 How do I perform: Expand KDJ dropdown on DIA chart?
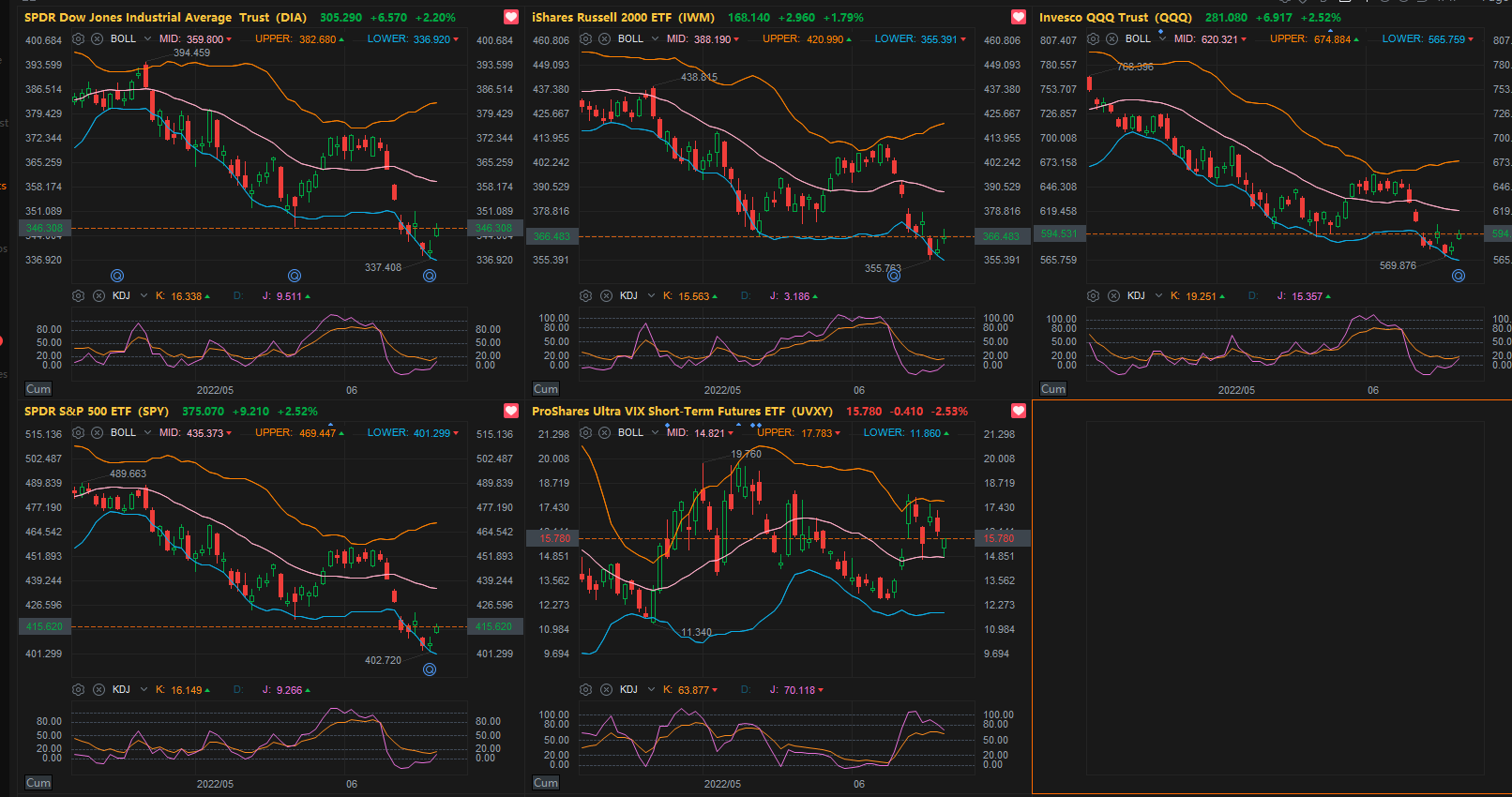144,296
